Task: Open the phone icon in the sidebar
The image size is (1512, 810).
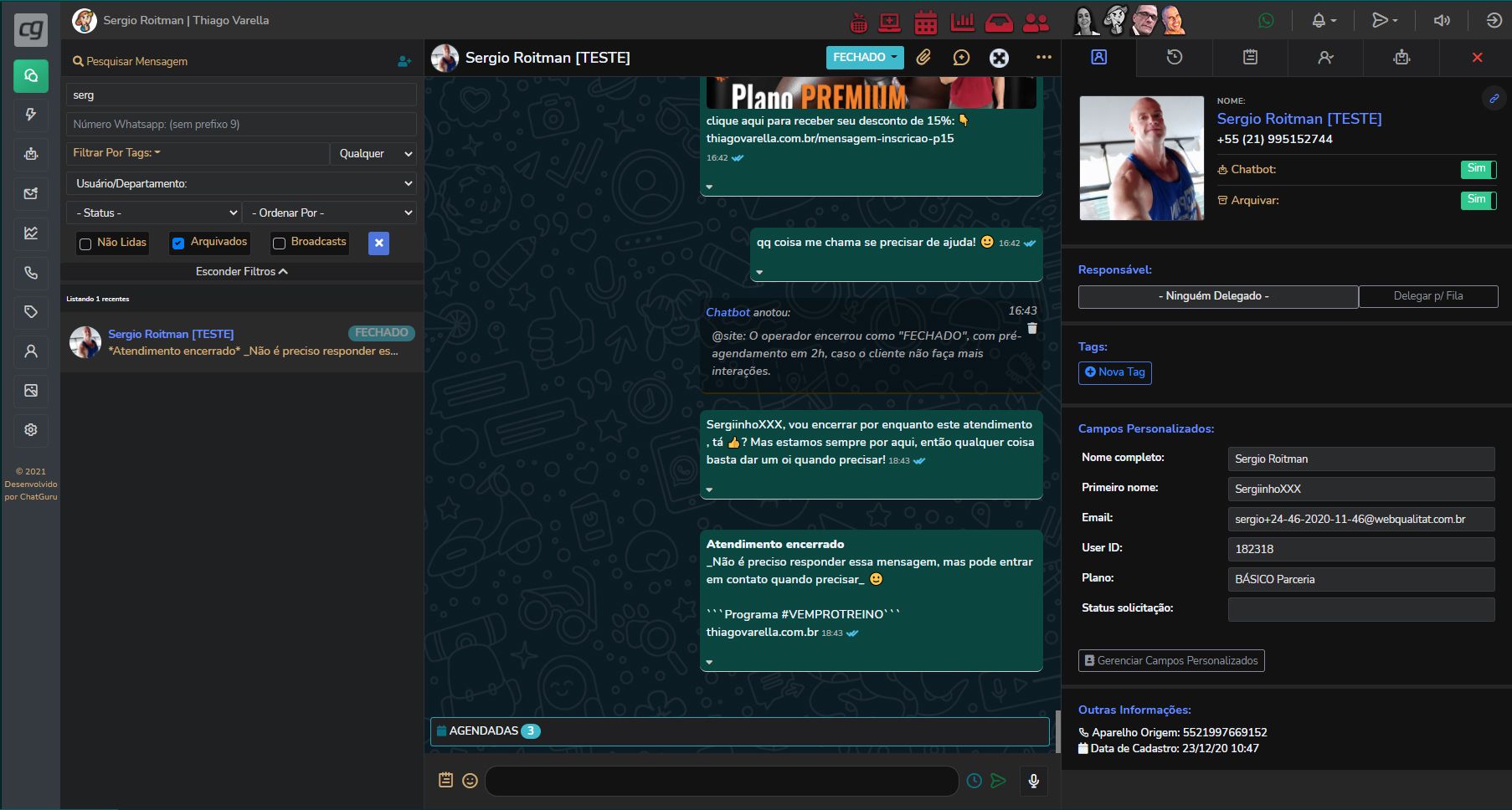Action: pos(31,272)
